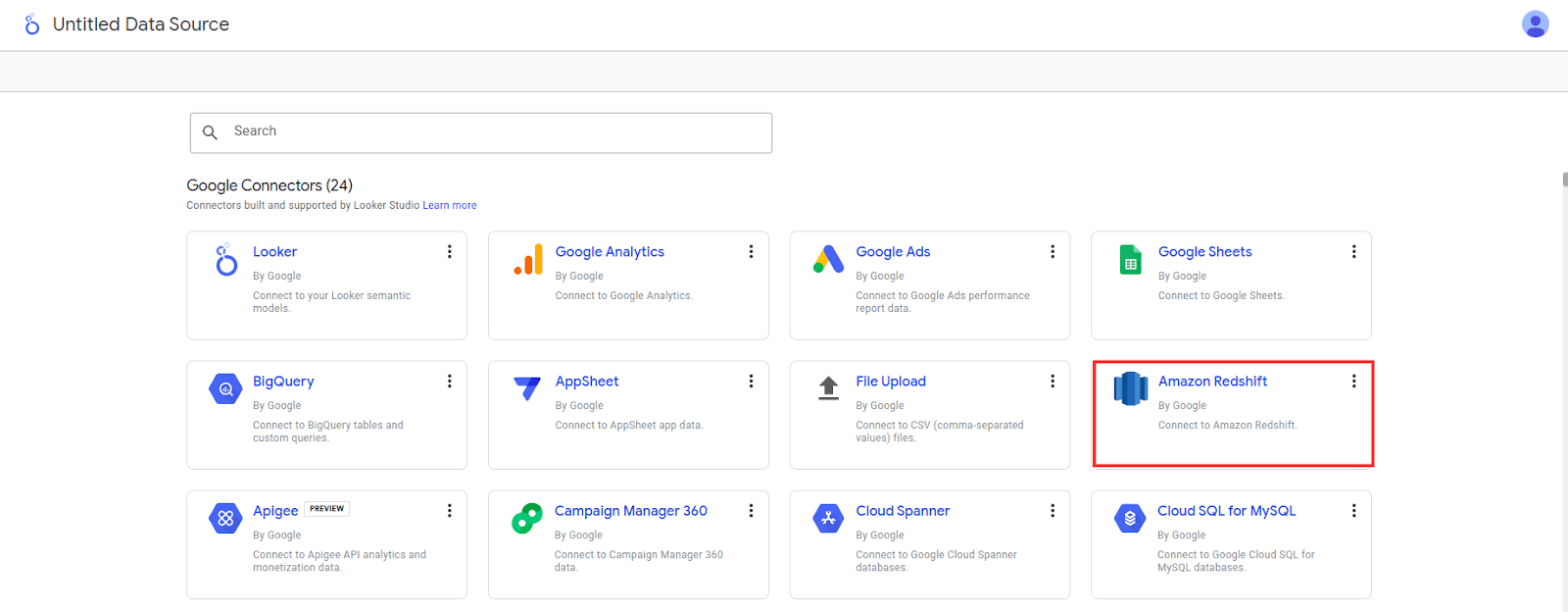This screenshot has height=612, width=1568.
Task: Click the Untitled Data Source title
Action: click(141, 25)
